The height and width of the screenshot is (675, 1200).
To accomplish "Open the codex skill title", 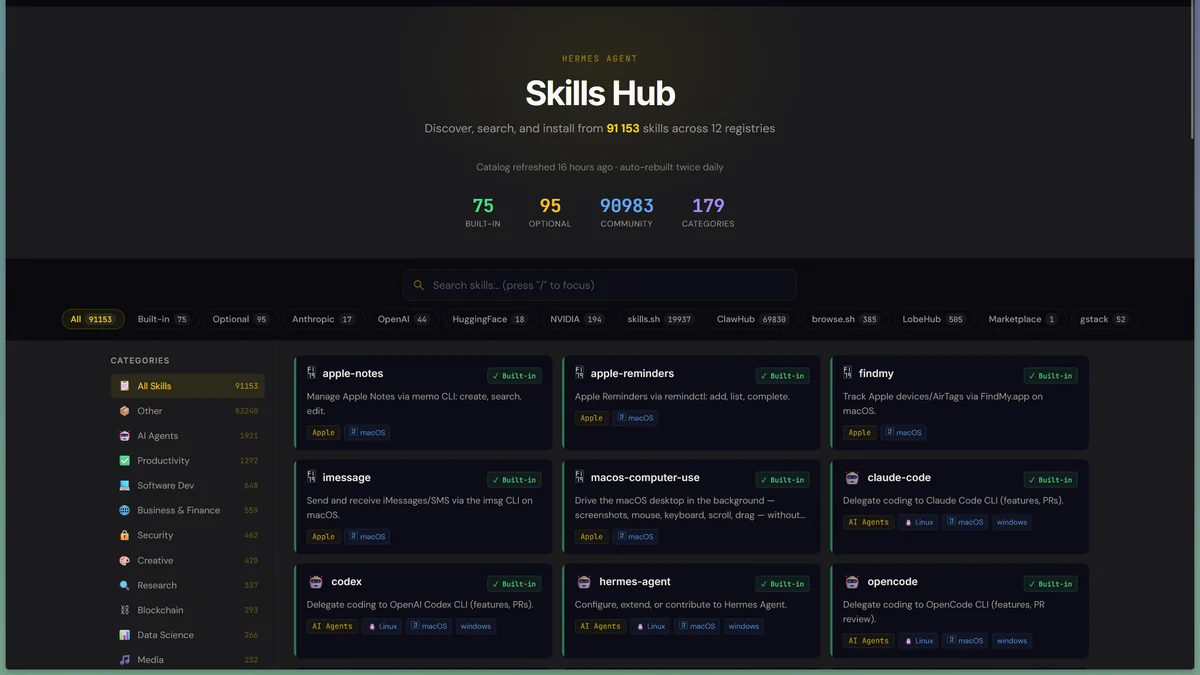I will click(x=346, y=581).
